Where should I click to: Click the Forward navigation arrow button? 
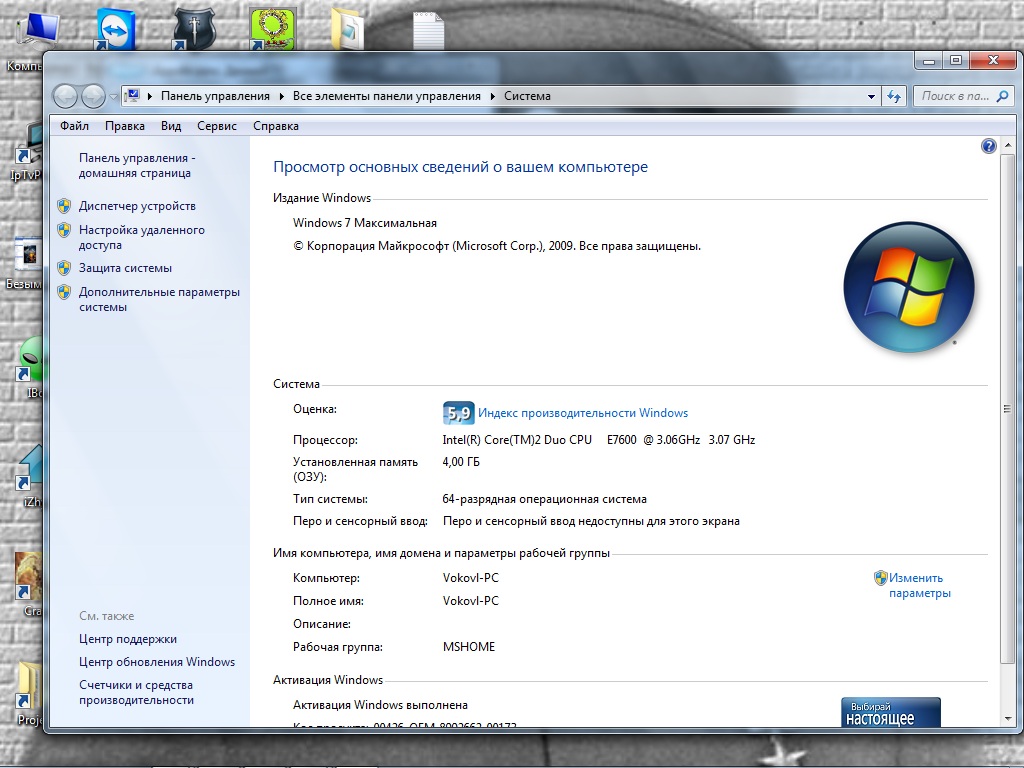click(x=93, y=97)
